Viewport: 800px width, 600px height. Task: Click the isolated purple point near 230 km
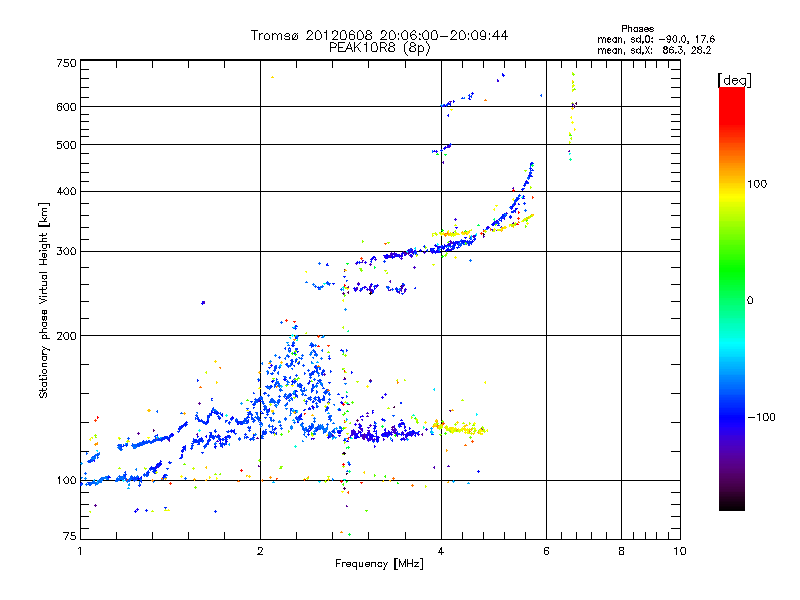click(203, 303)
